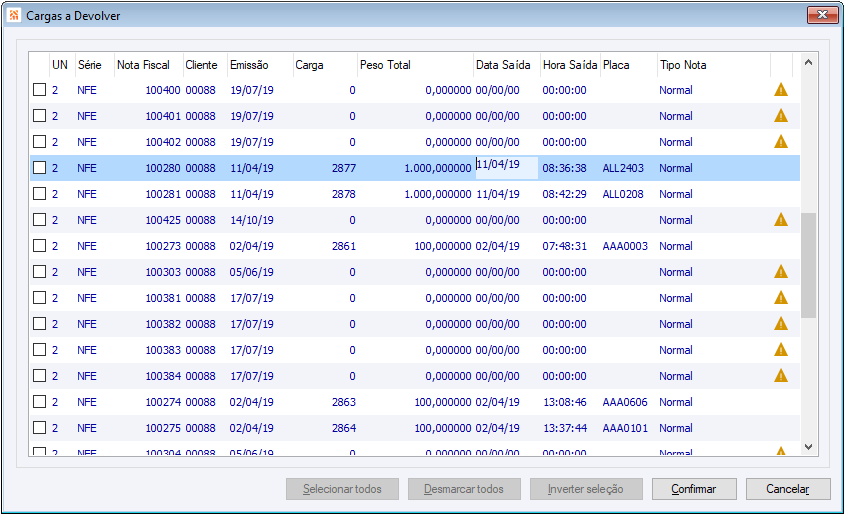Click warning icon in row 100303
Viewport: 845px width, 515px height.
[x=781, y=272]
